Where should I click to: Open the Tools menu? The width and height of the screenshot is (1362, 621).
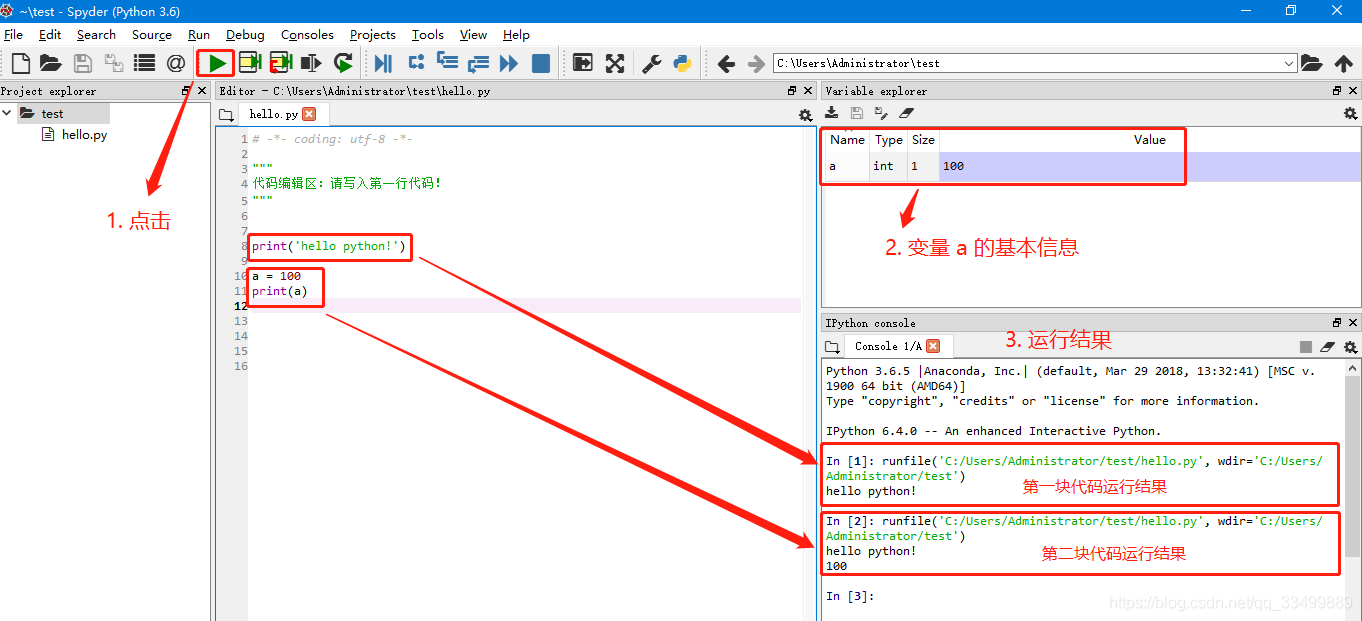tap(428, 35)
